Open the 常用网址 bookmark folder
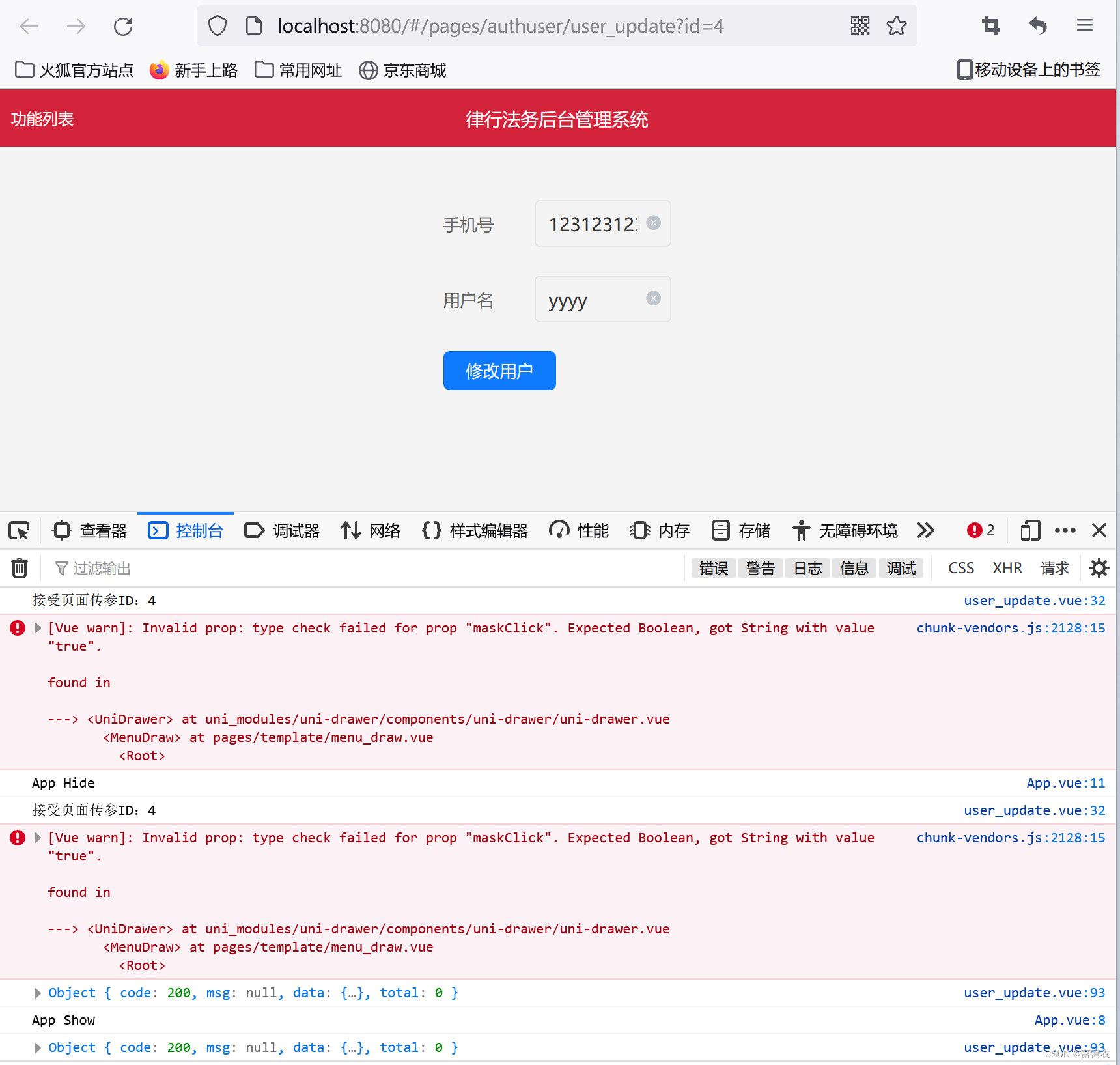 (x=298, y=70)
